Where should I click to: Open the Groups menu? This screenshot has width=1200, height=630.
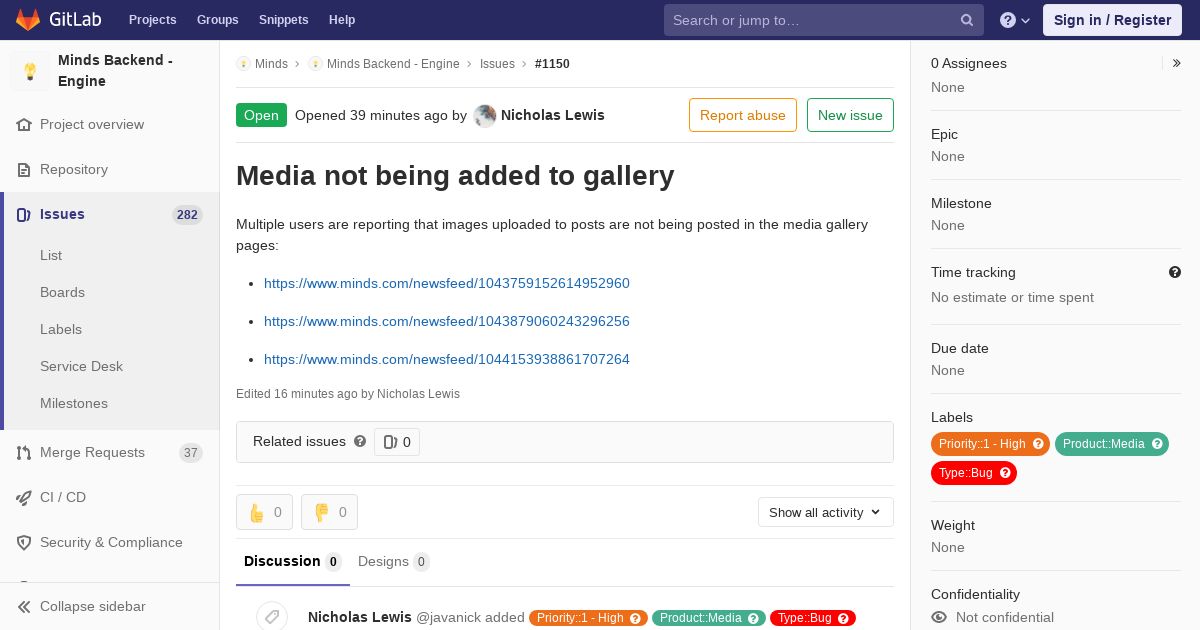coord(218,20)
